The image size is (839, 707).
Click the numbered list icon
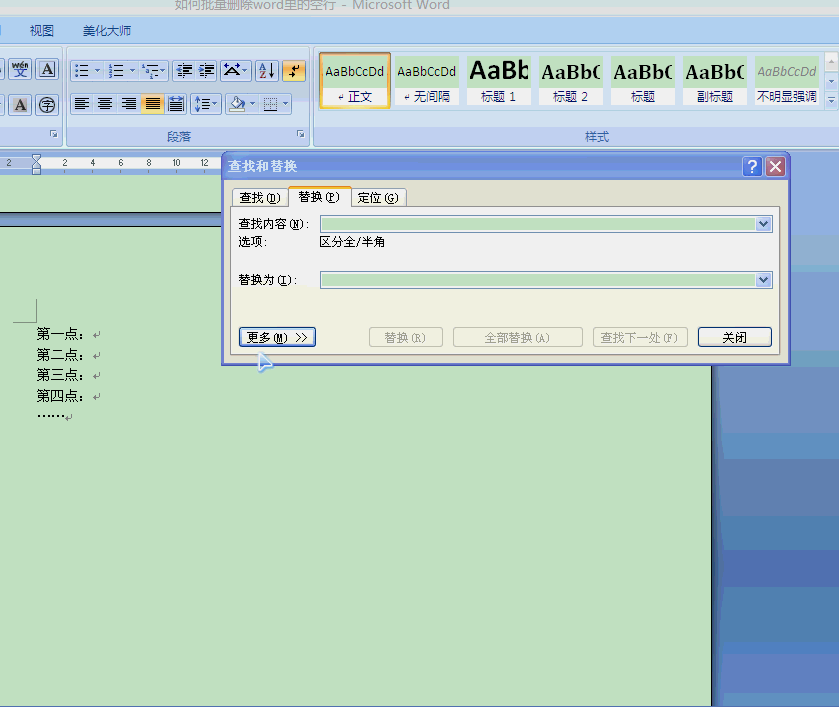[116, 71]
